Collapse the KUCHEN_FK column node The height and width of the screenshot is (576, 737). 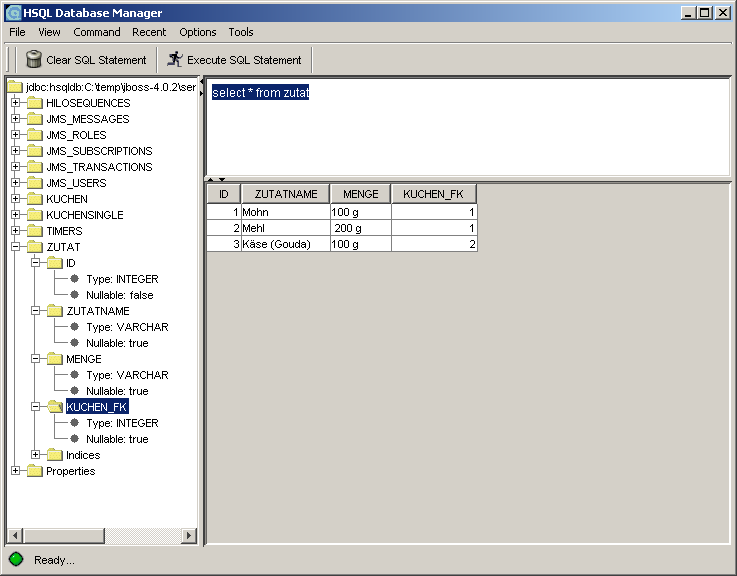(x=35, y=406)
